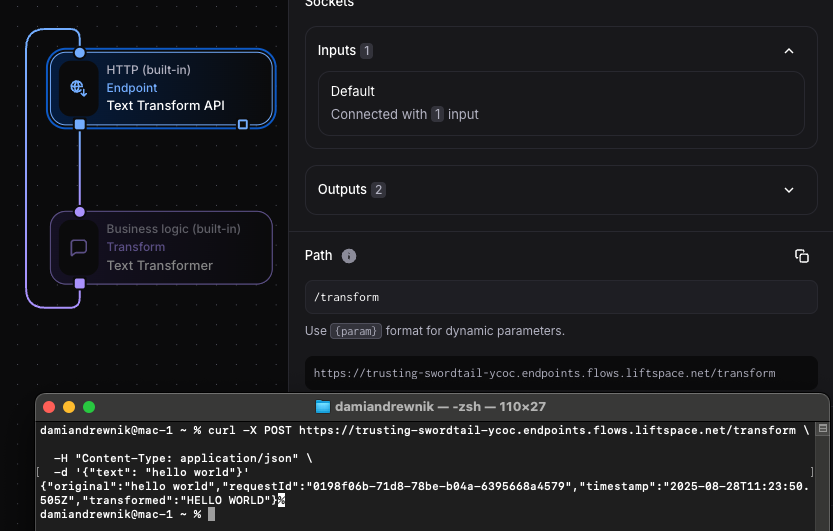Click the bottom output socket of Transform node
Viewport: 833px width, 531px height.
(x=80, y=284)
